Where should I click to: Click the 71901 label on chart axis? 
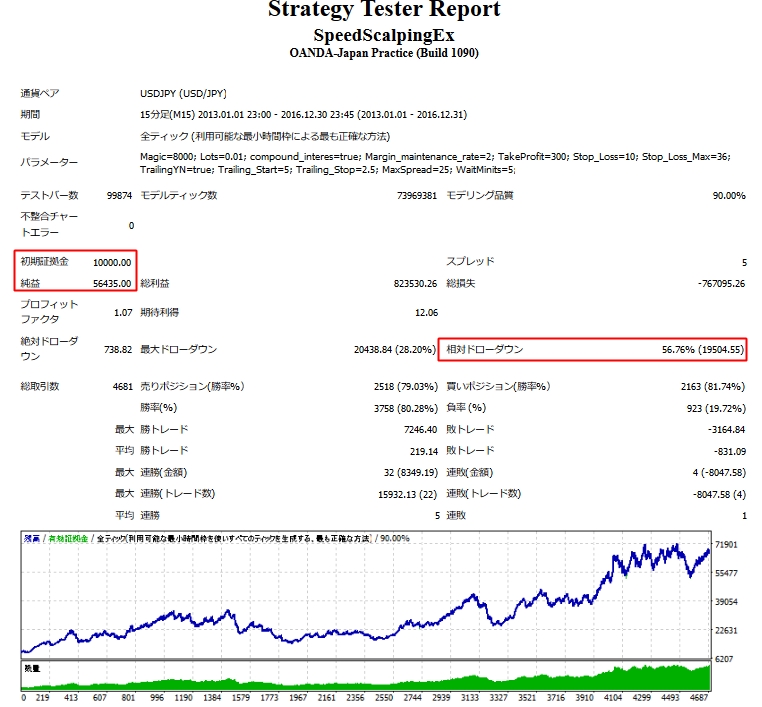(x=729, y=545)
